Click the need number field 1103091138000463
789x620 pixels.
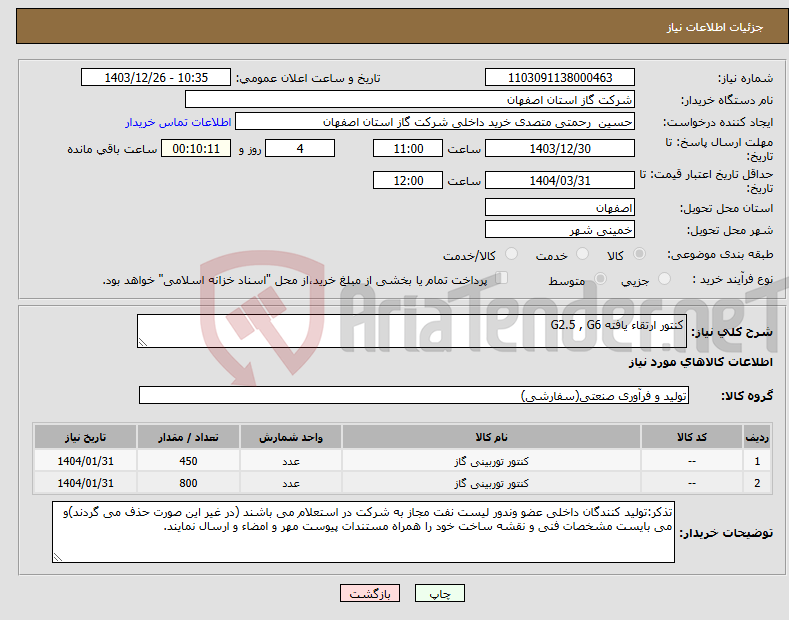[560, 78]
